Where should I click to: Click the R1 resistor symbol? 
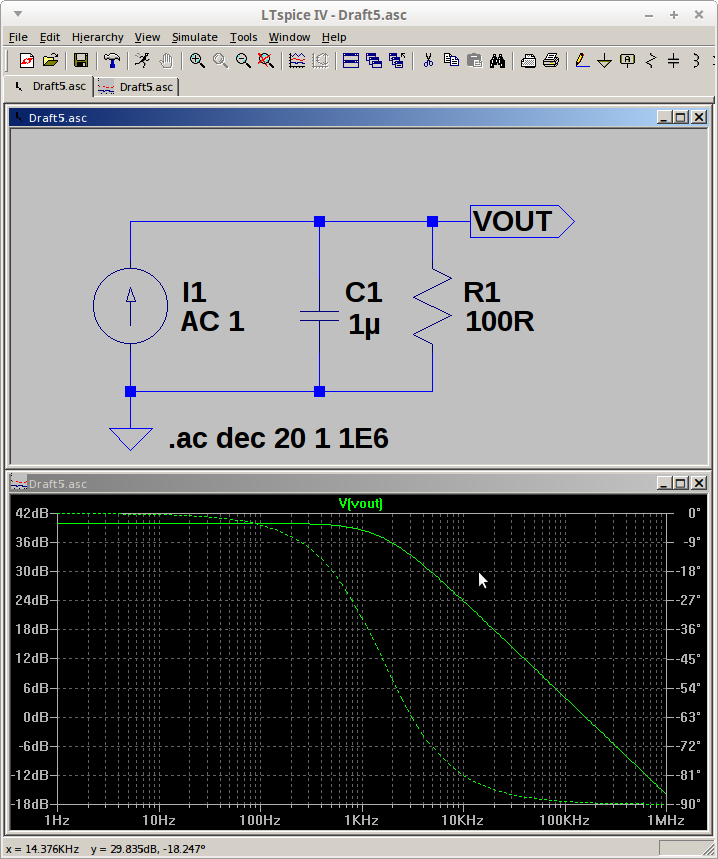pyautogui.click(x=432, y=306)
